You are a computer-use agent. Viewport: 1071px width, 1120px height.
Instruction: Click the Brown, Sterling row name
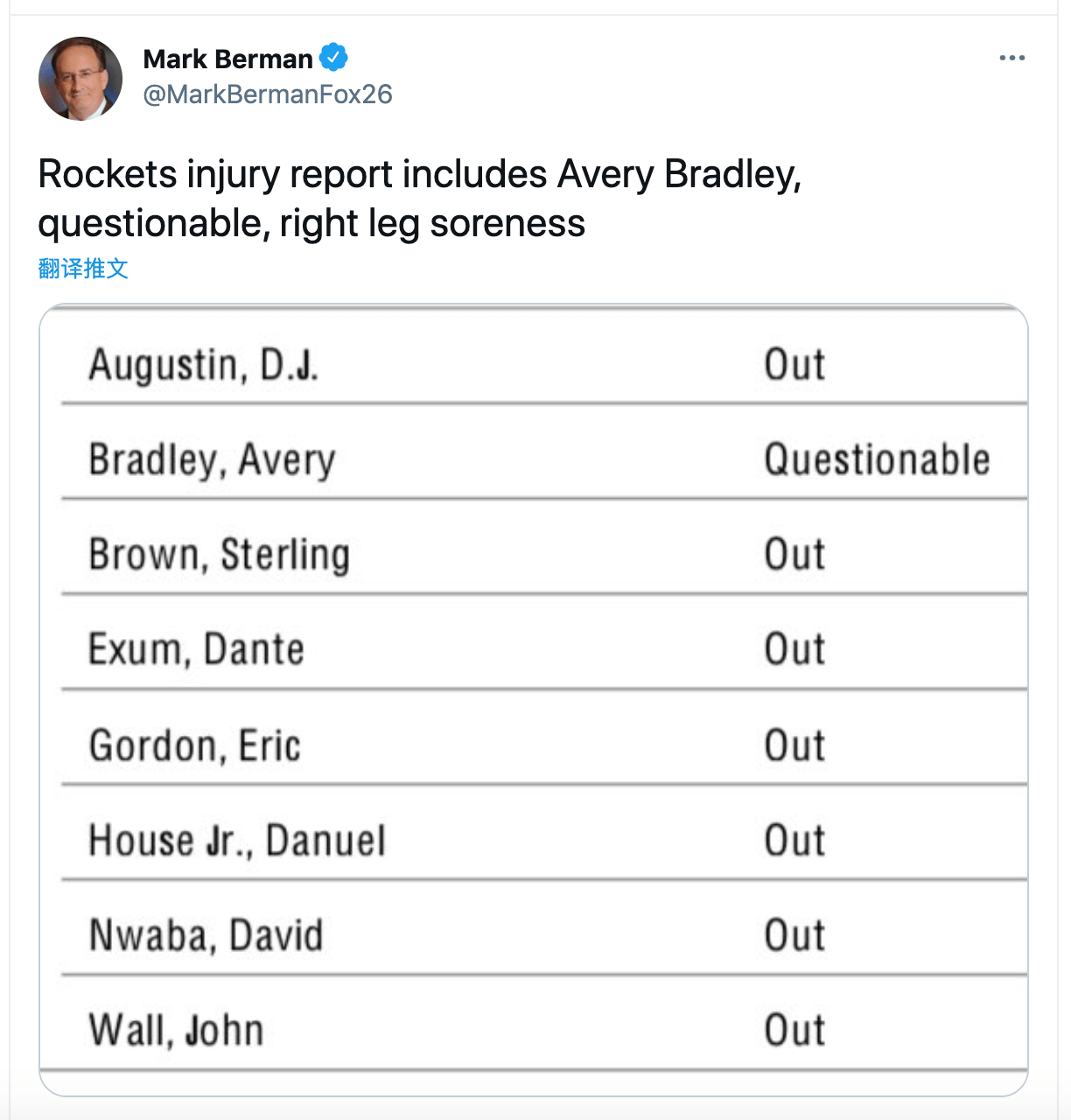coord(220,556)
